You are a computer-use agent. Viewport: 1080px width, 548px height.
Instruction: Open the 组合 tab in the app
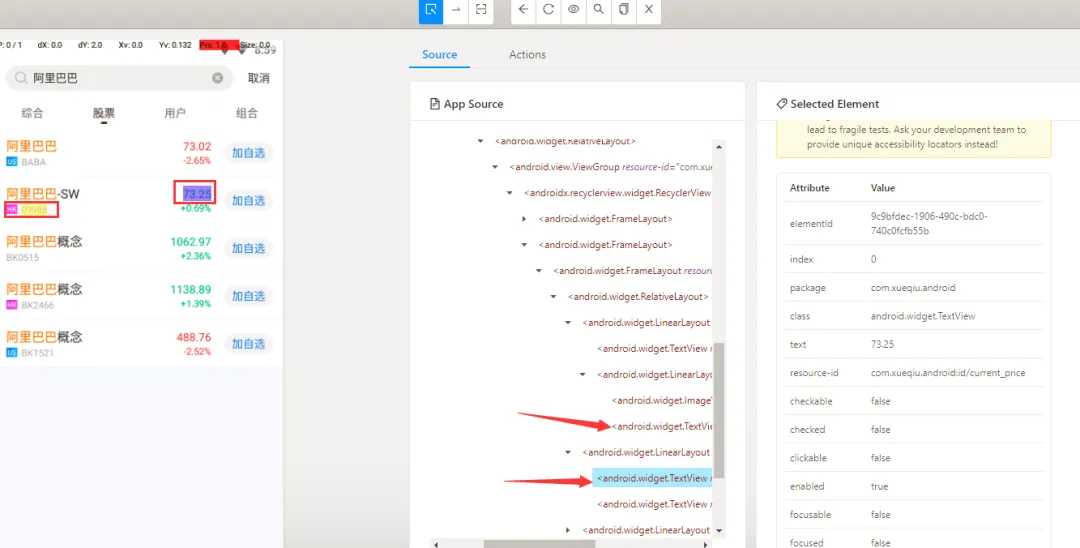click(x=247, y=114)
